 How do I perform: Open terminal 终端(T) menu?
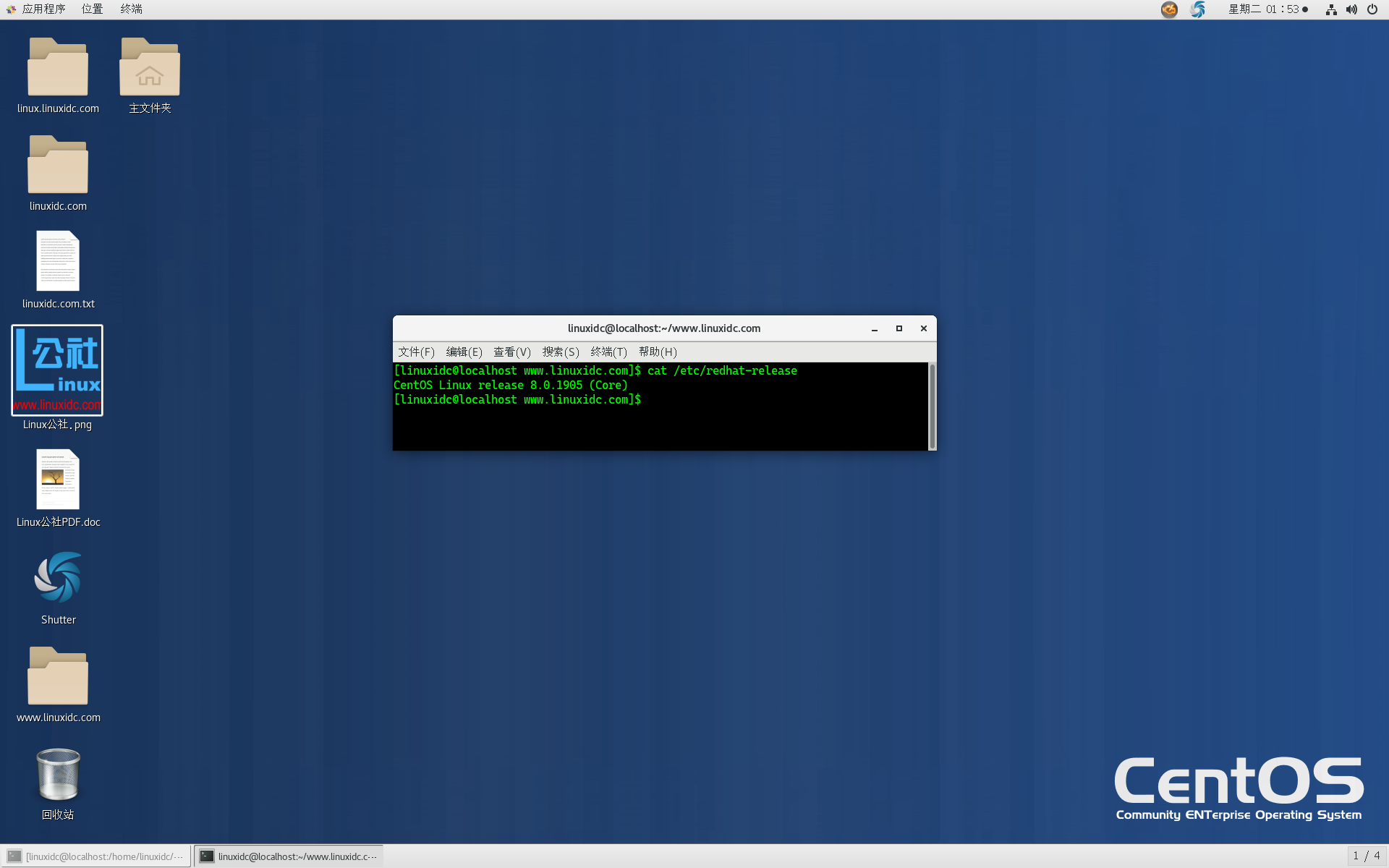coord(608,352)
